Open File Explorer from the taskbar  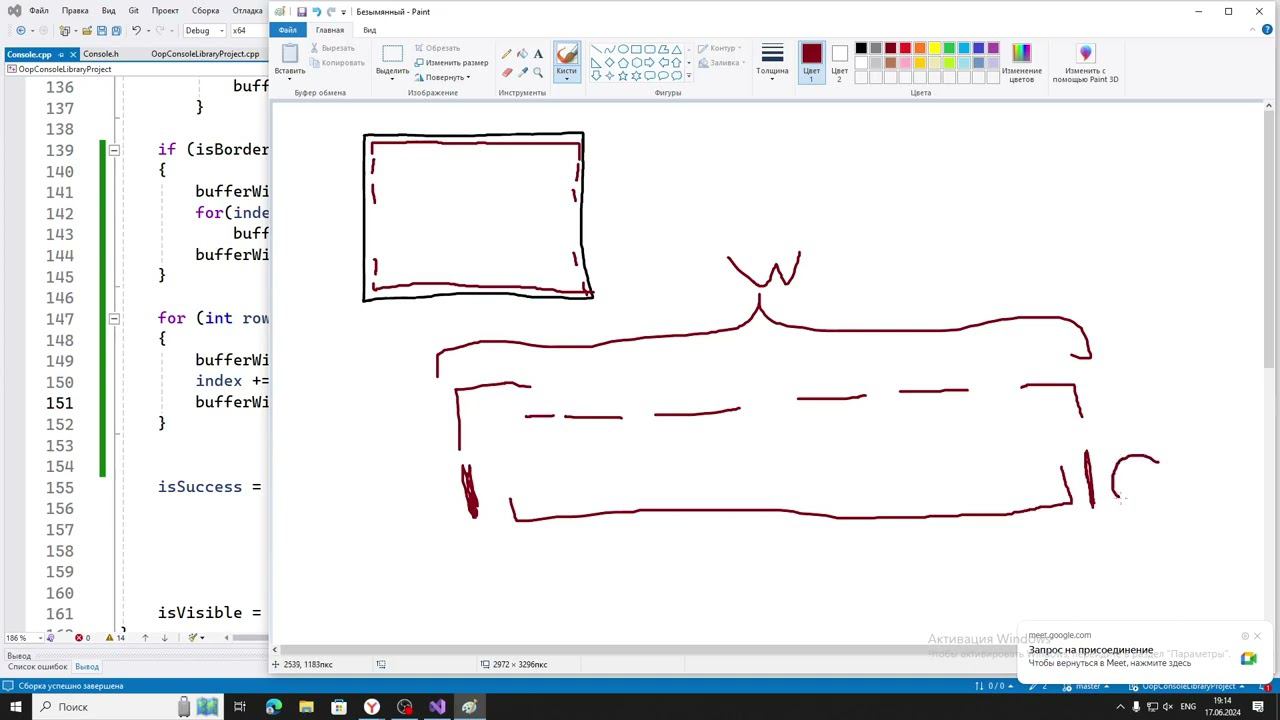pyautogui.click(x=306, y=707)
